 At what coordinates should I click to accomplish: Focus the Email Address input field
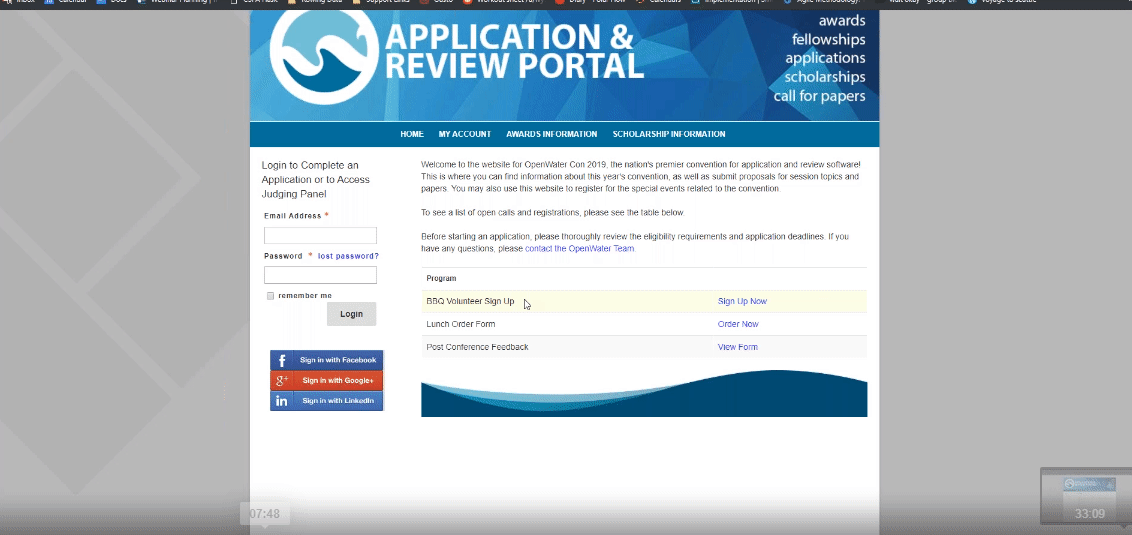tap(320, 236)
